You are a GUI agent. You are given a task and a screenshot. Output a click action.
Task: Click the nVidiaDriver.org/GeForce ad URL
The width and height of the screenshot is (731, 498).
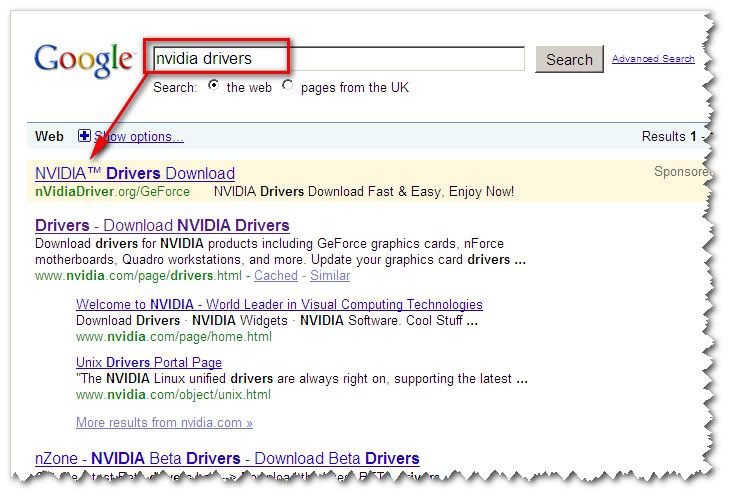click(112, 191)
